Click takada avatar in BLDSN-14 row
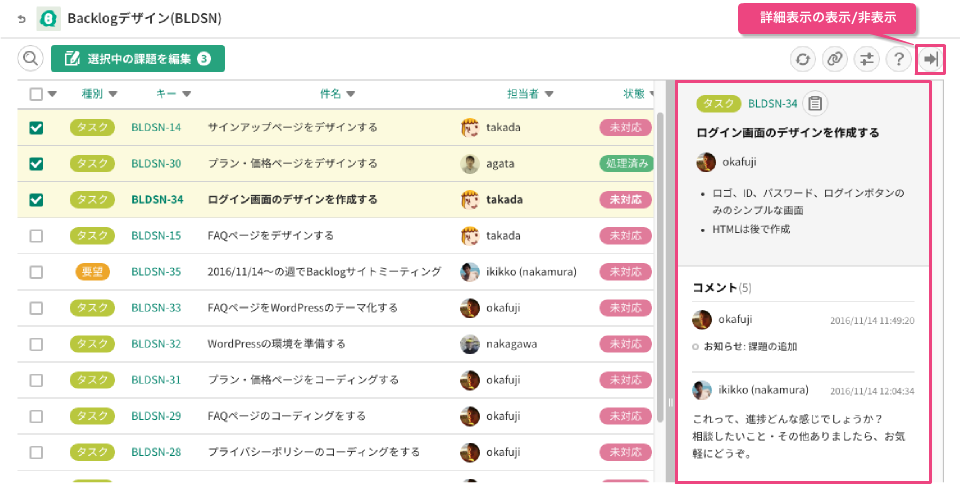Viewport: 960px width, 484px height. click(x=470, y=128)
